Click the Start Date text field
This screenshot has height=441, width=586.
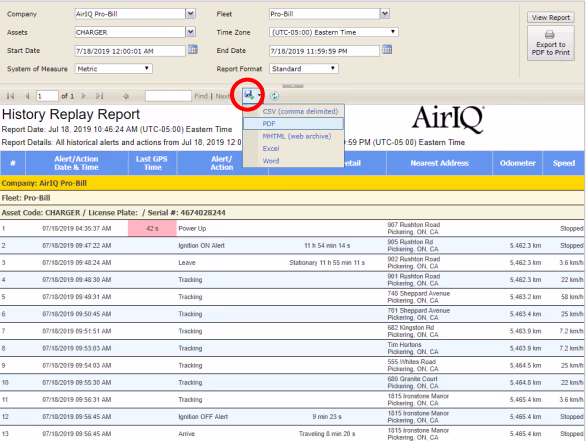click(130, 51)
